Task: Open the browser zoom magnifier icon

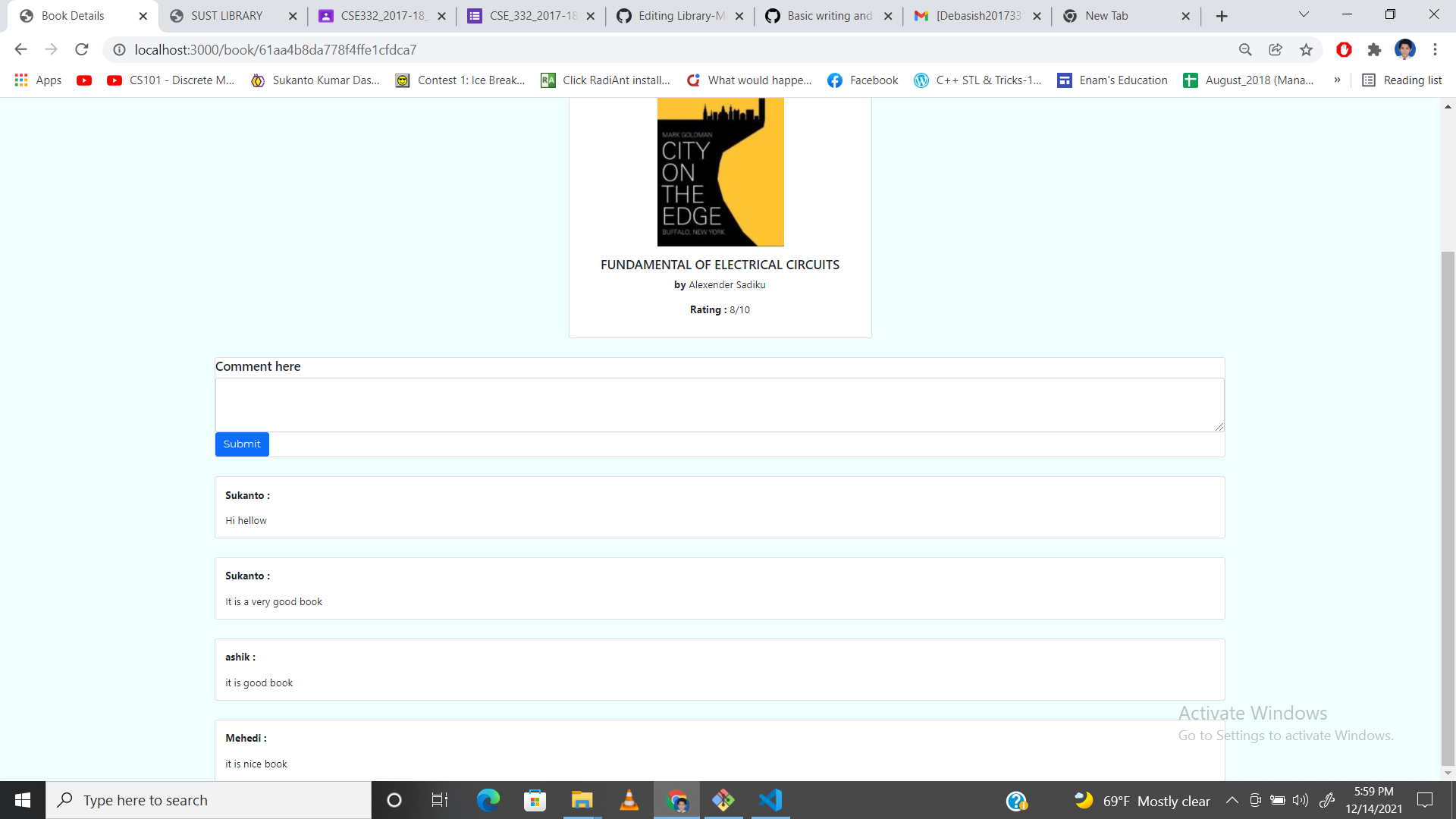Action: click(x=1245, y=49)
